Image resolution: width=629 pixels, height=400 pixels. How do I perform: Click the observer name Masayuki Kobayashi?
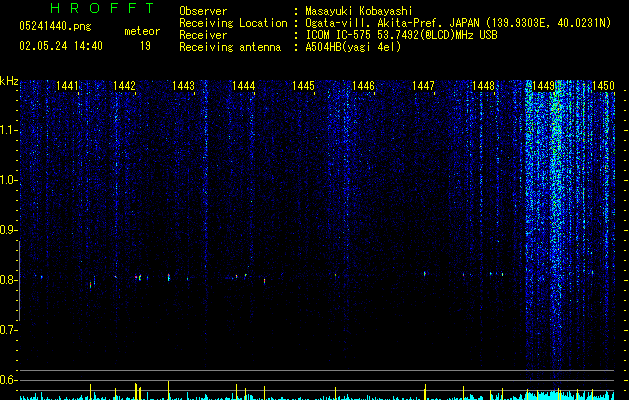[359, 11]
